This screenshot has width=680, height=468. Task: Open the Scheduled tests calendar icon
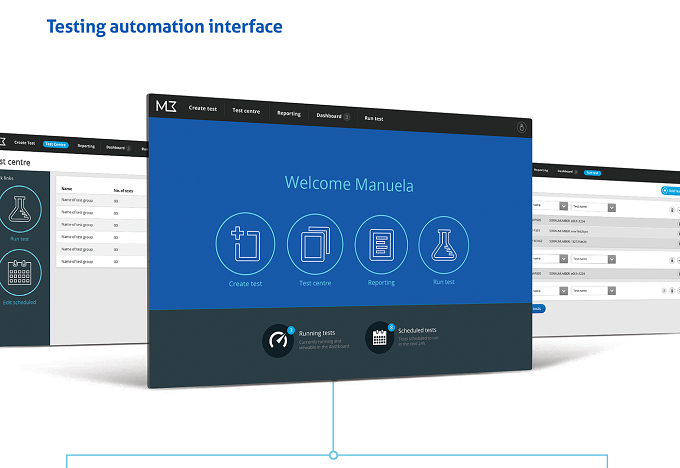[379, 337]
